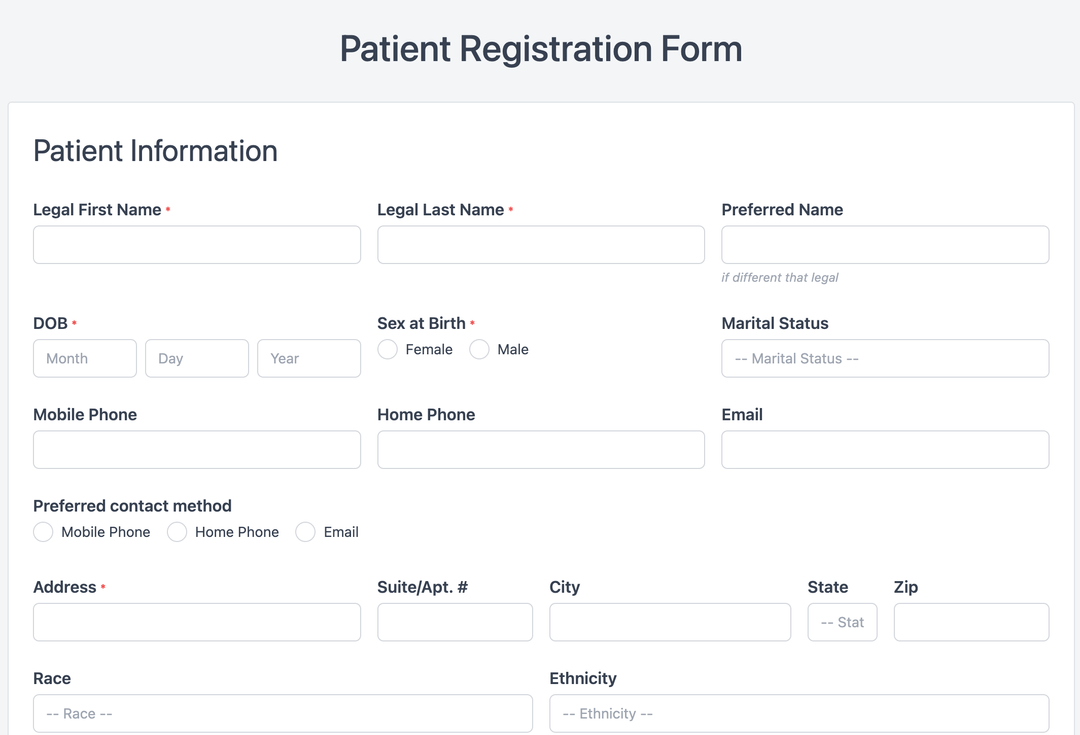Open the State selector
Screen dimensions: 1080x735
click(x=842, y=622)
